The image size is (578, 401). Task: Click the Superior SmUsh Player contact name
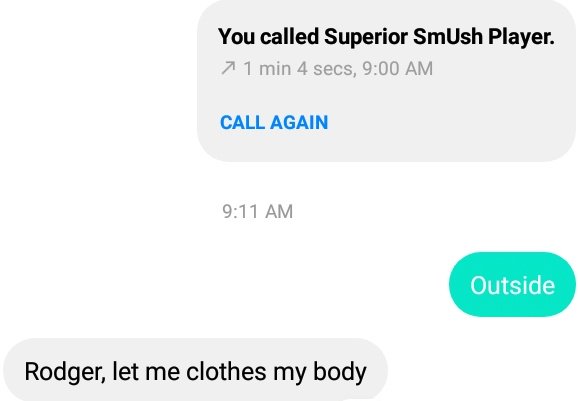coord(439,36)
